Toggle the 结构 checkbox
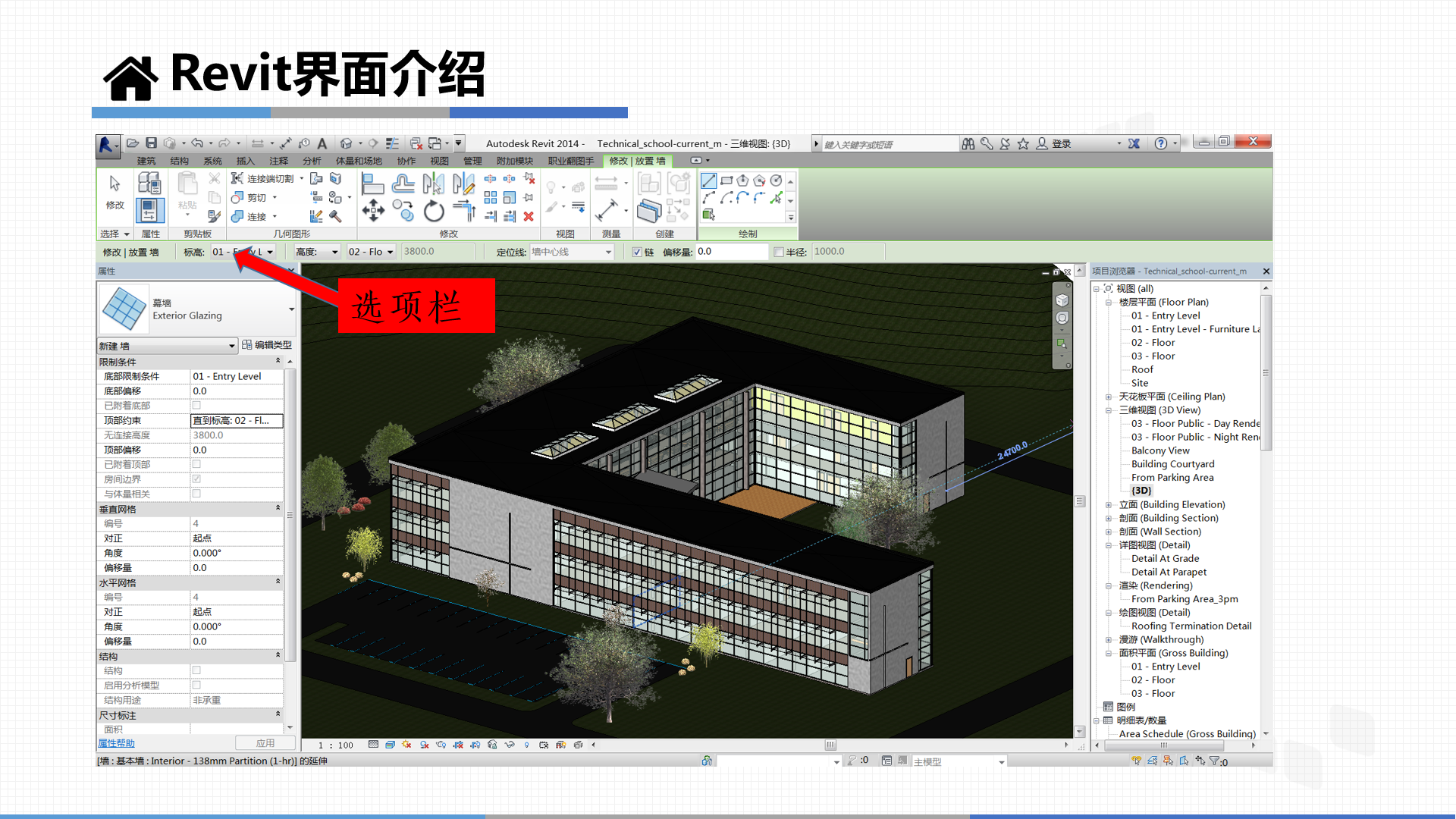1456x819 pixels. 196,670
